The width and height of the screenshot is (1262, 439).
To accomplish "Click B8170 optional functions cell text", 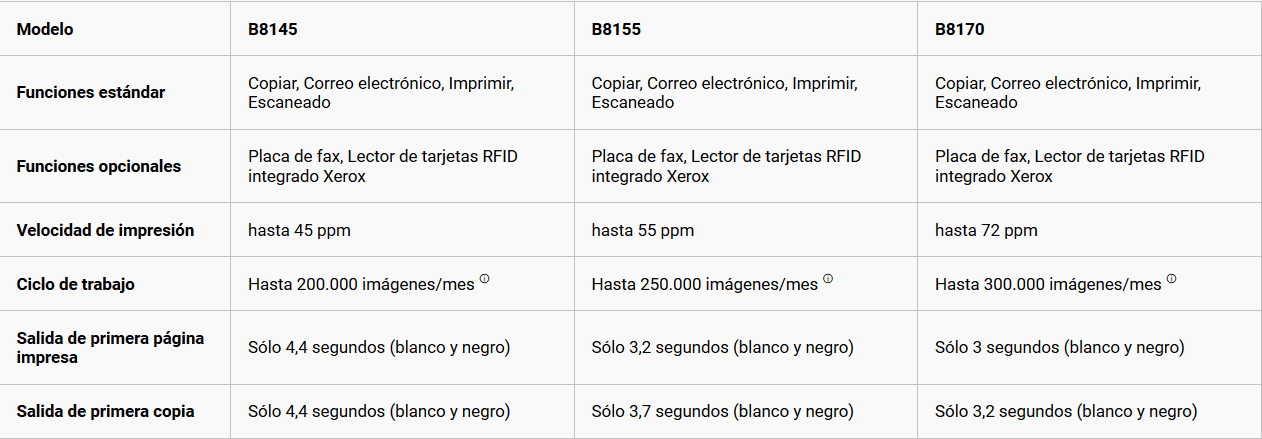I will [1069, 166].
